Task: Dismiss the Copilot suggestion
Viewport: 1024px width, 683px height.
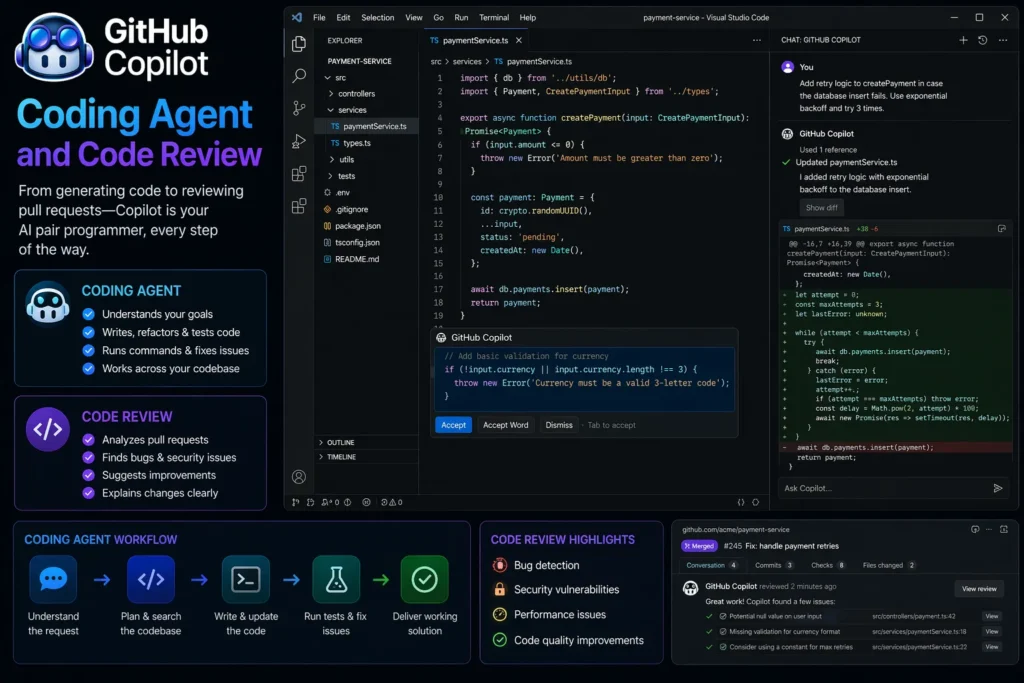Action: [559, 425]
